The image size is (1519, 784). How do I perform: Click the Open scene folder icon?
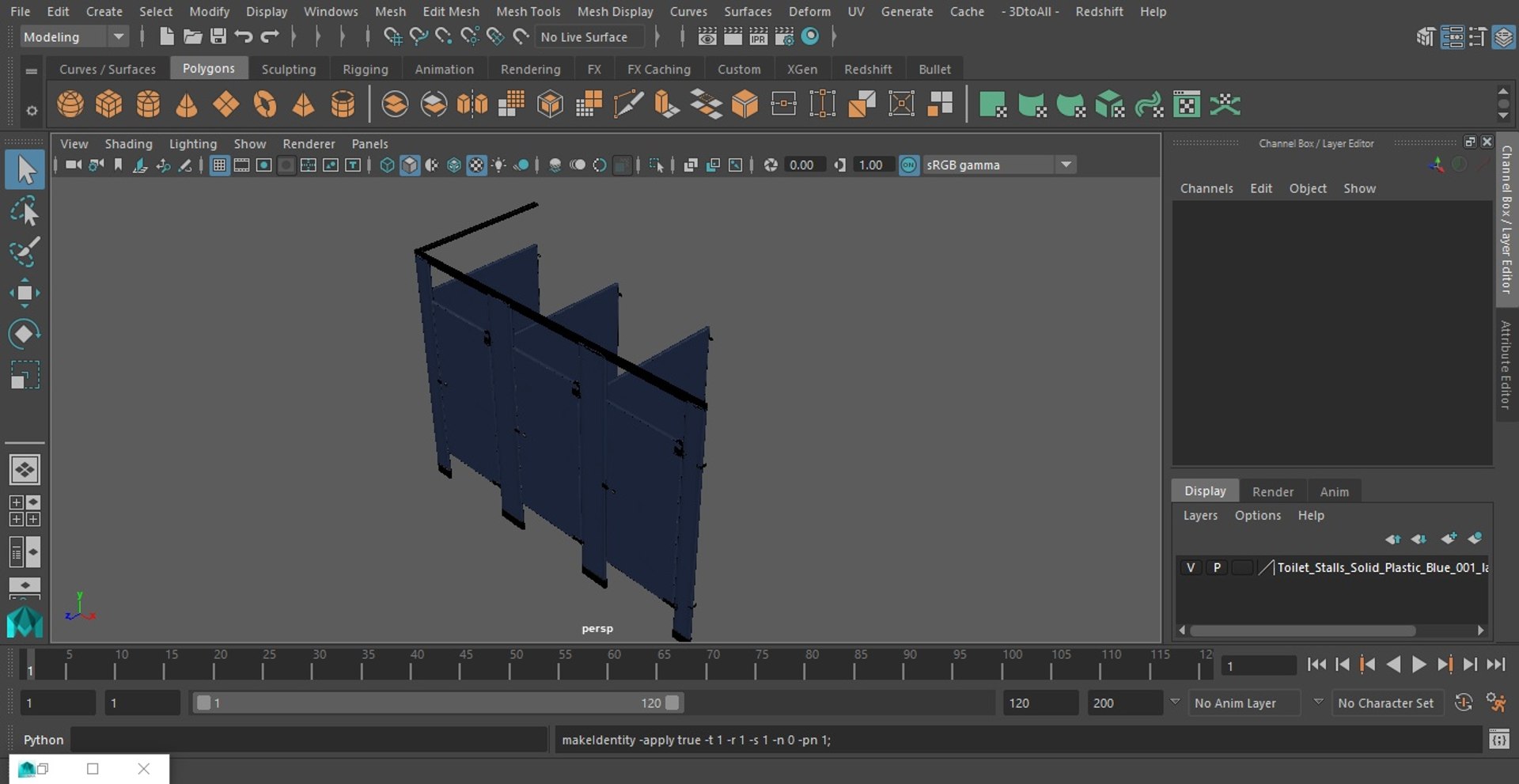click(192, 36)
